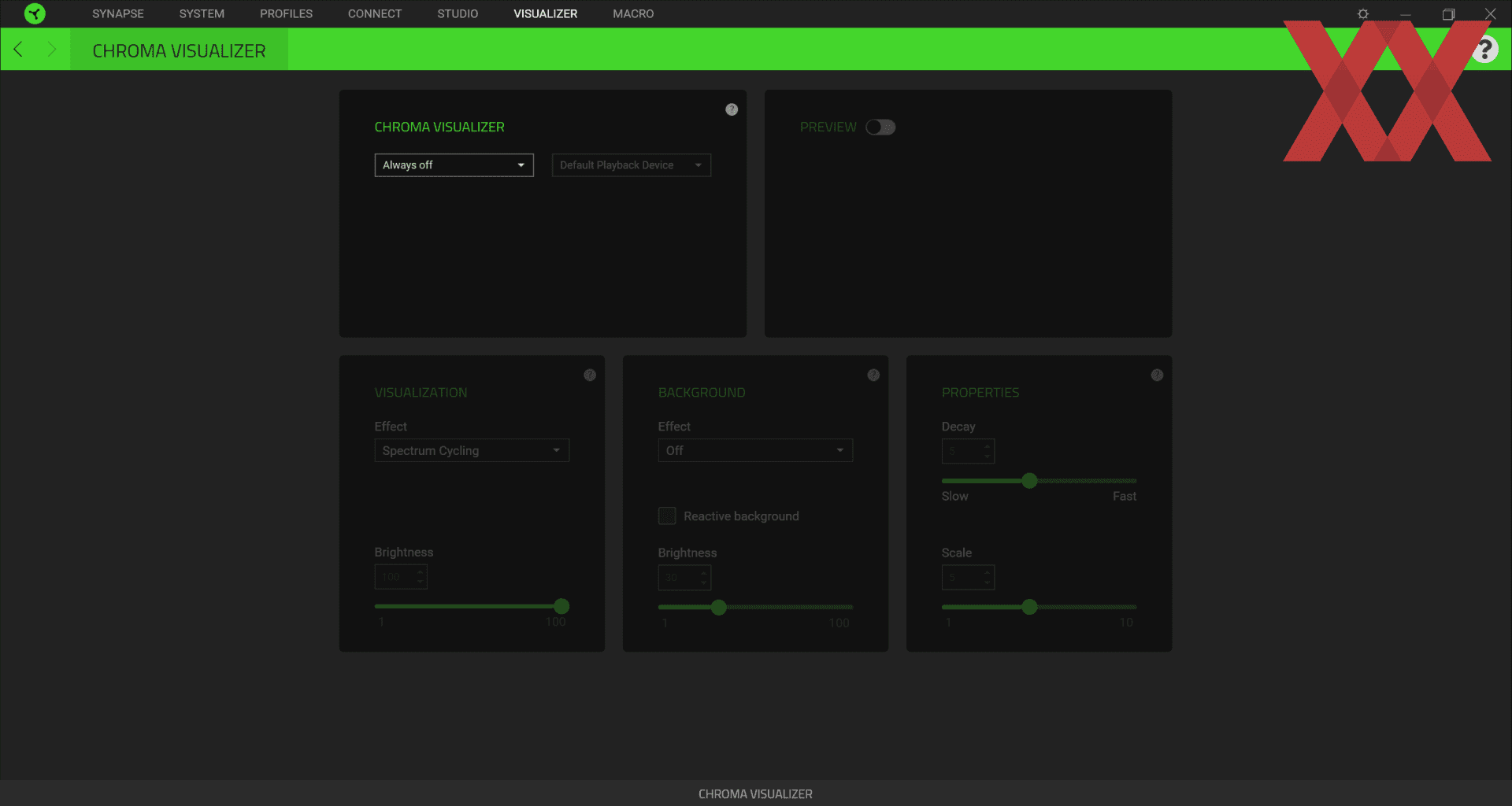Image resolution: width=1512 pixels, height=806 pixels.
Task: Select the VISUALIZER tab
Action: [x=546, y=14]
